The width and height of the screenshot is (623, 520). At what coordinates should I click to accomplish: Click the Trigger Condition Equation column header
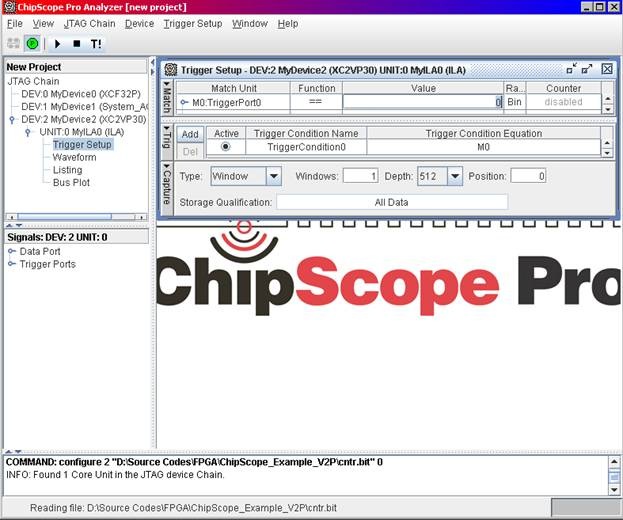pos(484,133)
